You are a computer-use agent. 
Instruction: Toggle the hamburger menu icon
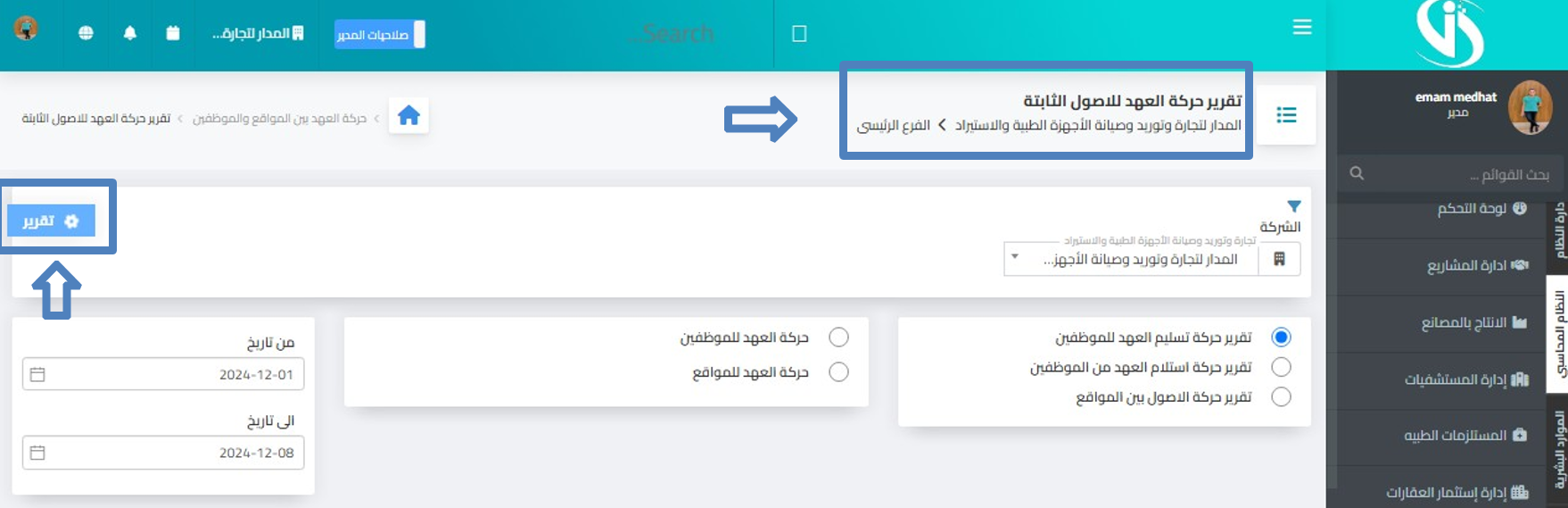pos(1302,28)
